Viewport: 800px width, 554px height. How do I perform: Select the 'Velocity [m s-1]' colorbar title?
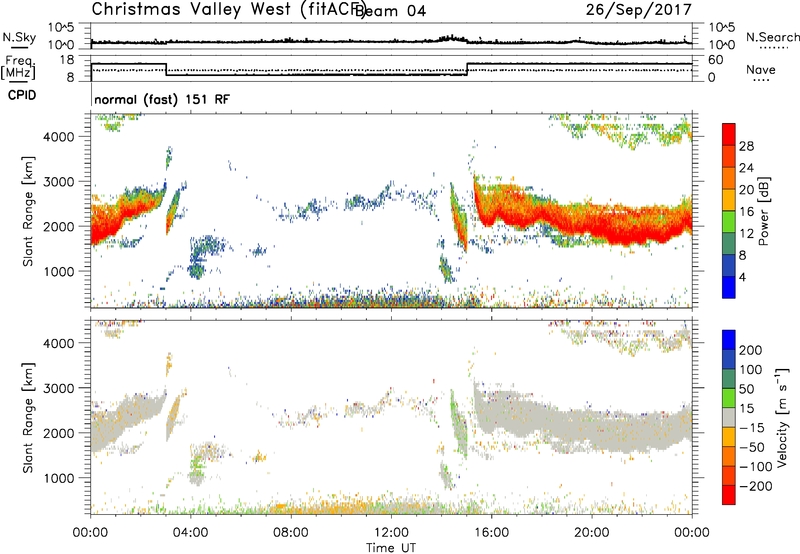point(781,417)
